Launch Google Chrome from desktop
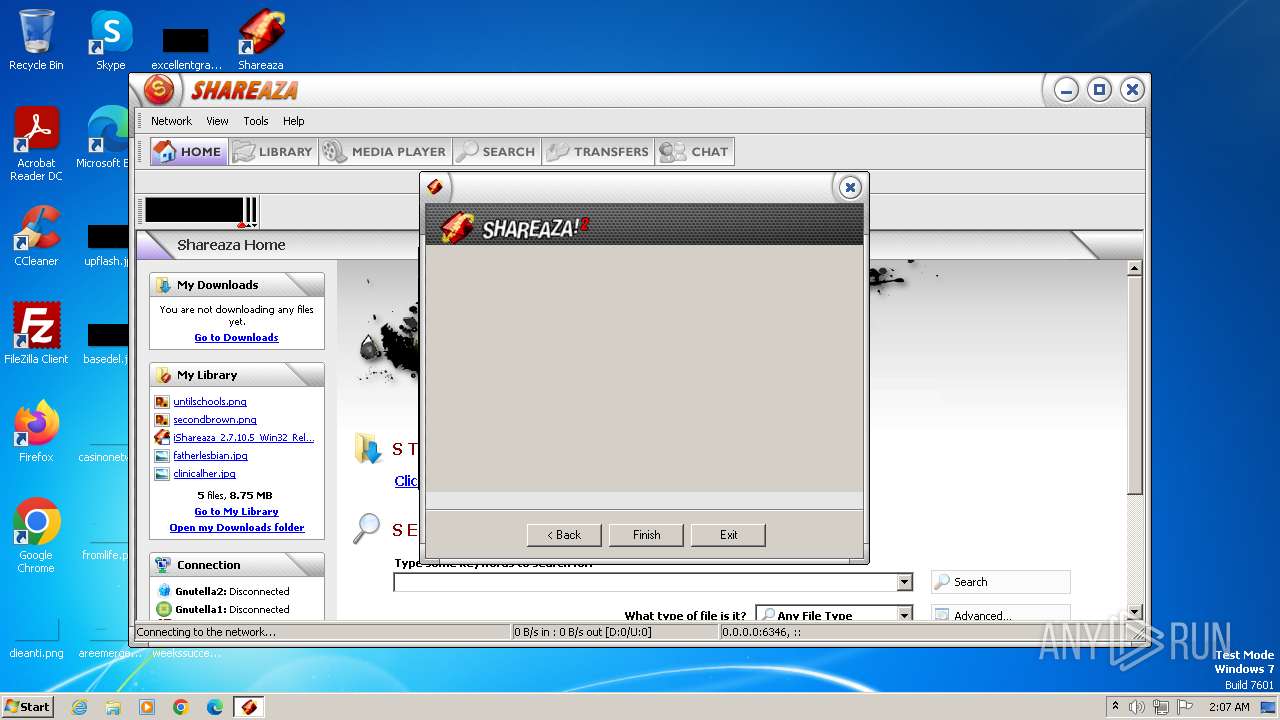Image resolution: width=1280 pixels, height=720 pixels. pyautogui.click(x=36, y=536)
